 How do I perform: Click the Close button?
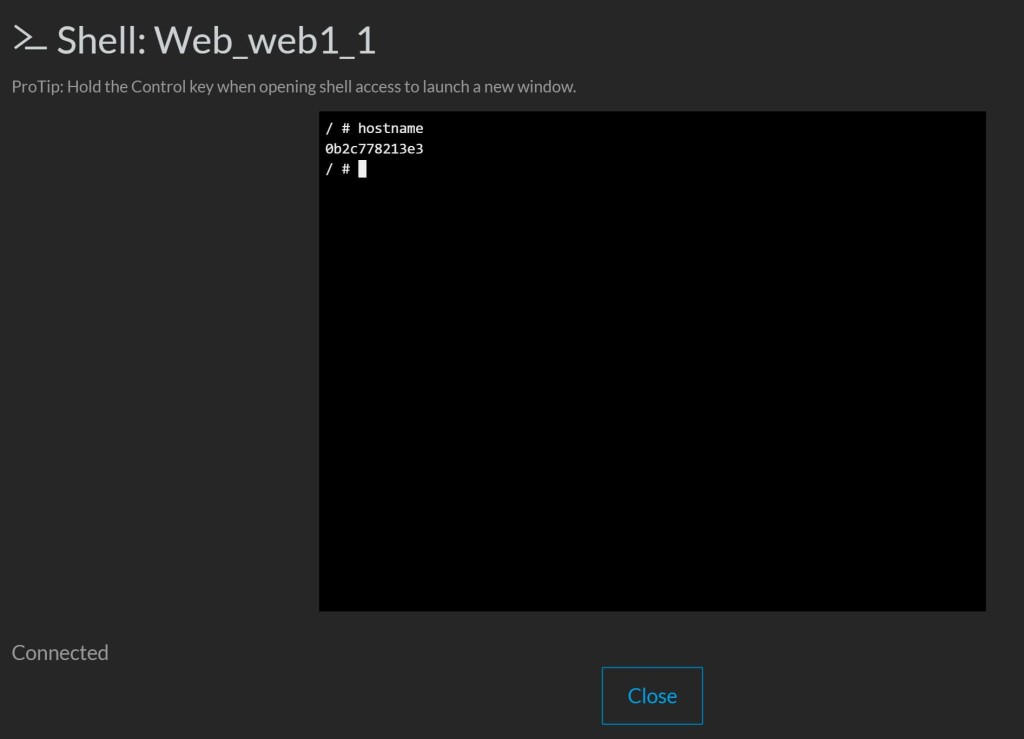(x=652, y=695)
